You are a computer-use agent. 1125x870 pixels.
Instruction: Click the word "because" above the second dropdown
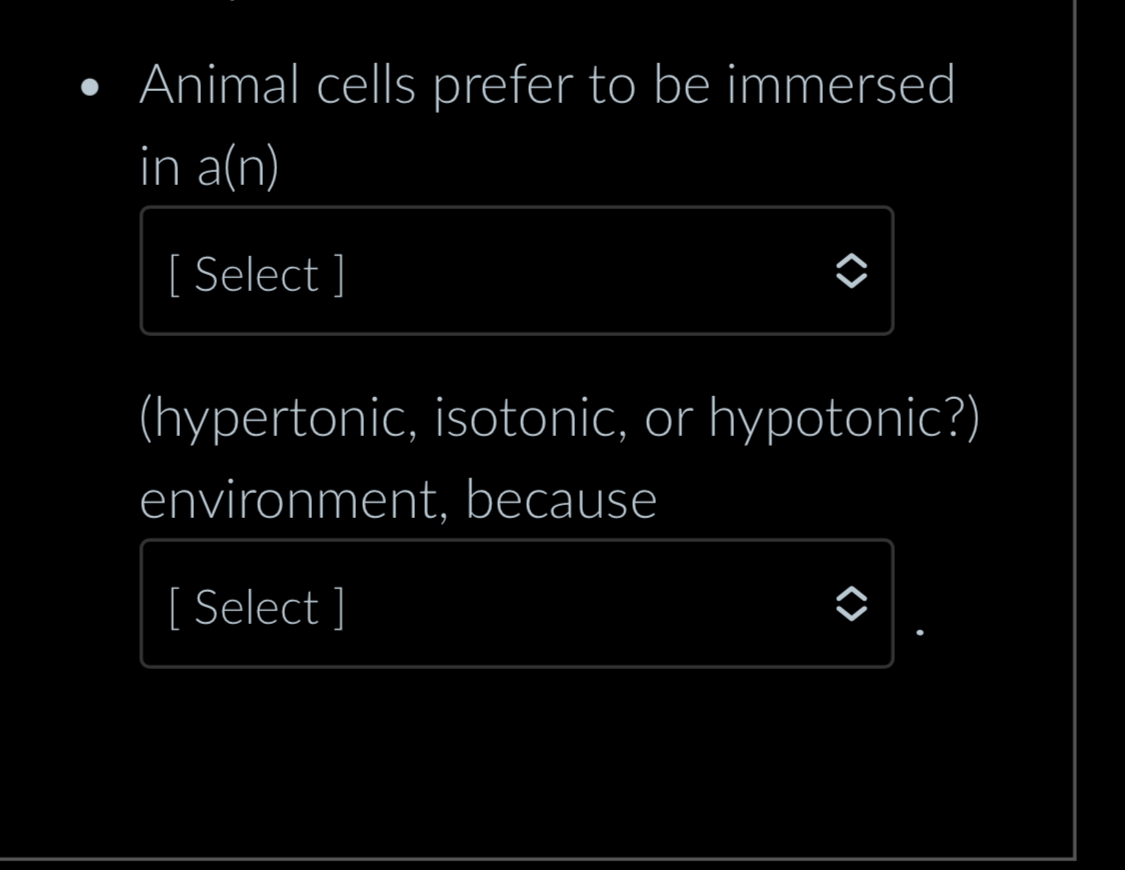(560, 500)
